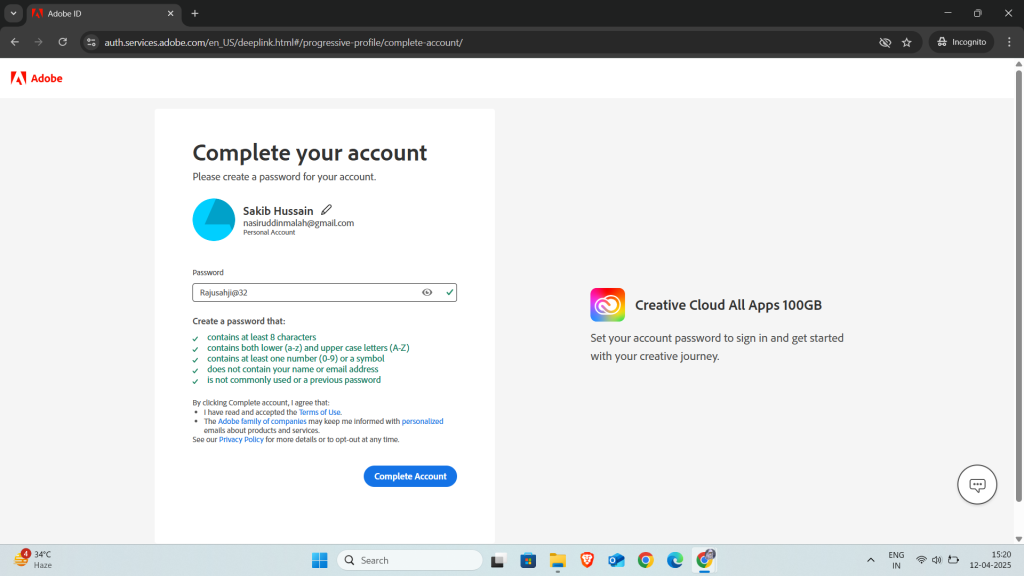Click the page vertical scrollbar

pos(1019,286)
